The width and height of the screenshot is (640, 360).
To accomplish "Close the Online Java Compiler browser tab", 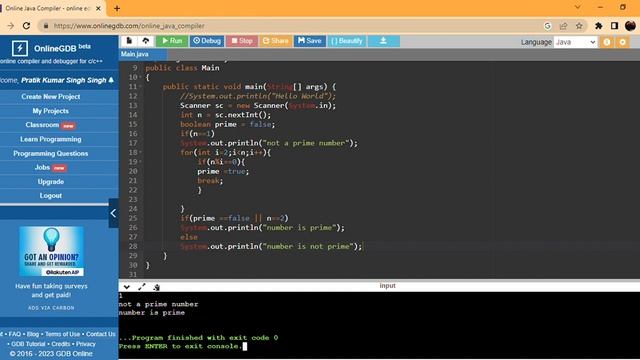I will point(98,8).
